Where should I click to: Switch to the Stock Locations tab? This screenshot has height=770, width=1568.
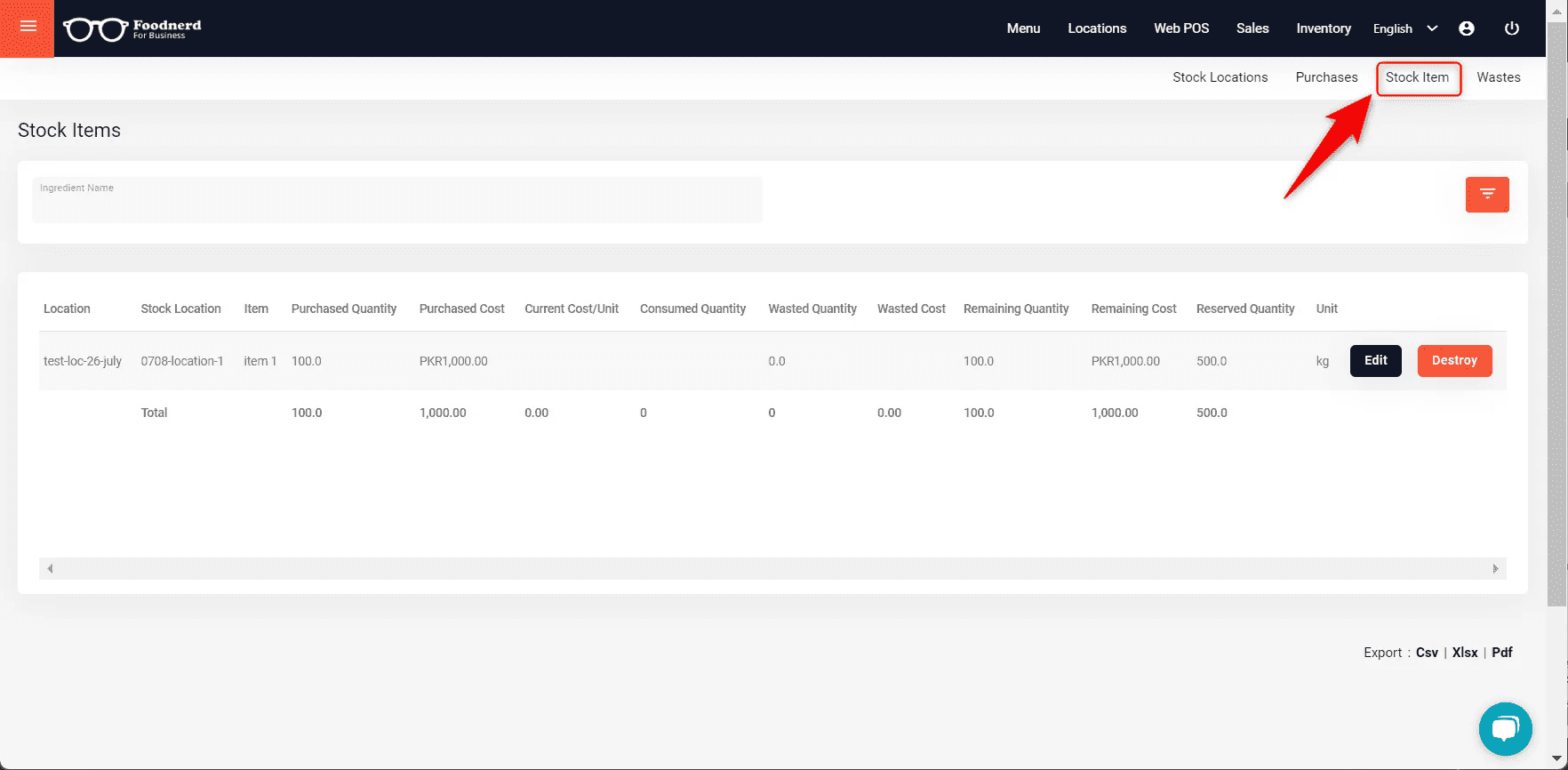click(1220, 77)
